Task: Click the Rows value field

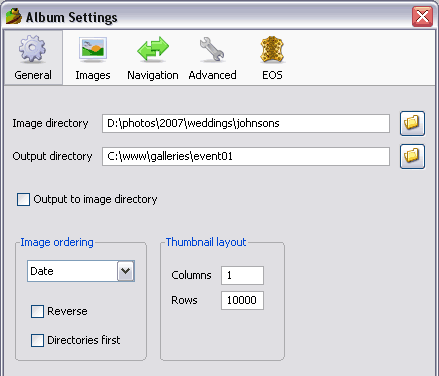Action: [242, 300]
